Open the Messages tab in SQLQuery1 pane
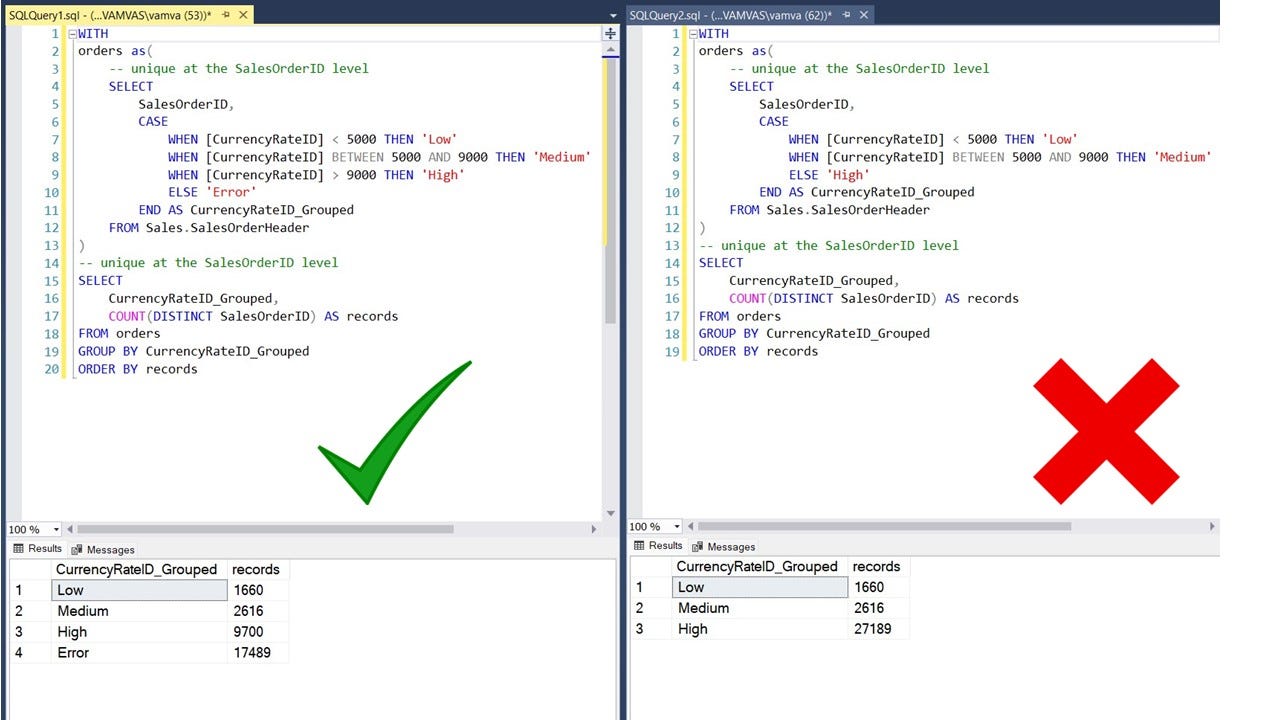 (103, 549)
